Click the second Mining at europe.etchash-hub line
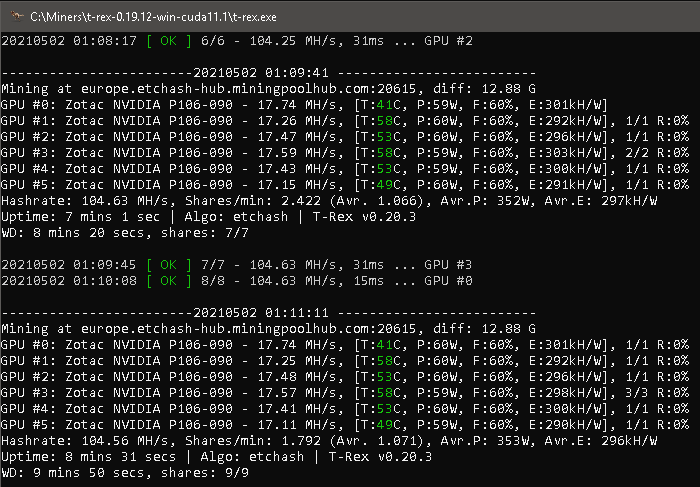Viewport: 700px width, 487px height. click(268, 329)
